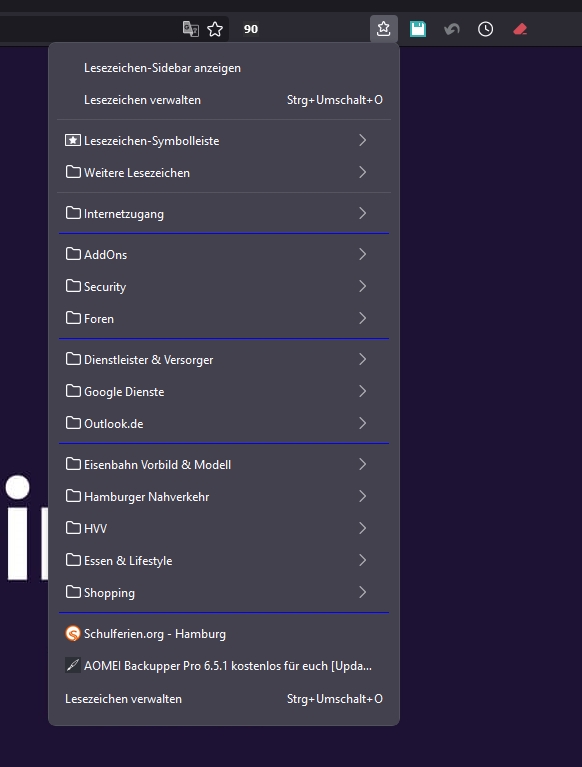The image size is (582, 767).
Task: Select Lesezeichen-Sidebar anzeigen
Action: click(x=224, y=68)
